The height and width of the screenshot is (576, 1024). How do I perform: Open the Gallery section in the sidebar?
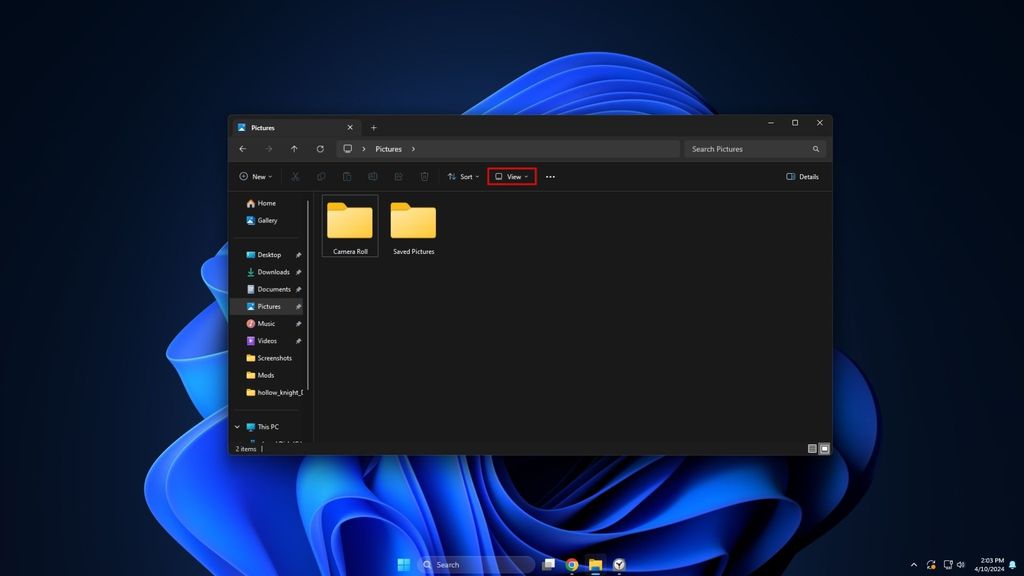[264, 220]
